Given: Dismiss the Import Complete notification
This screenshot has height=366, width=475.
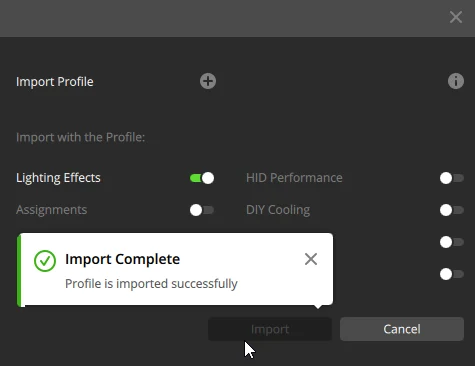Looking at the screenshot, I should click(x=311, y=259).
